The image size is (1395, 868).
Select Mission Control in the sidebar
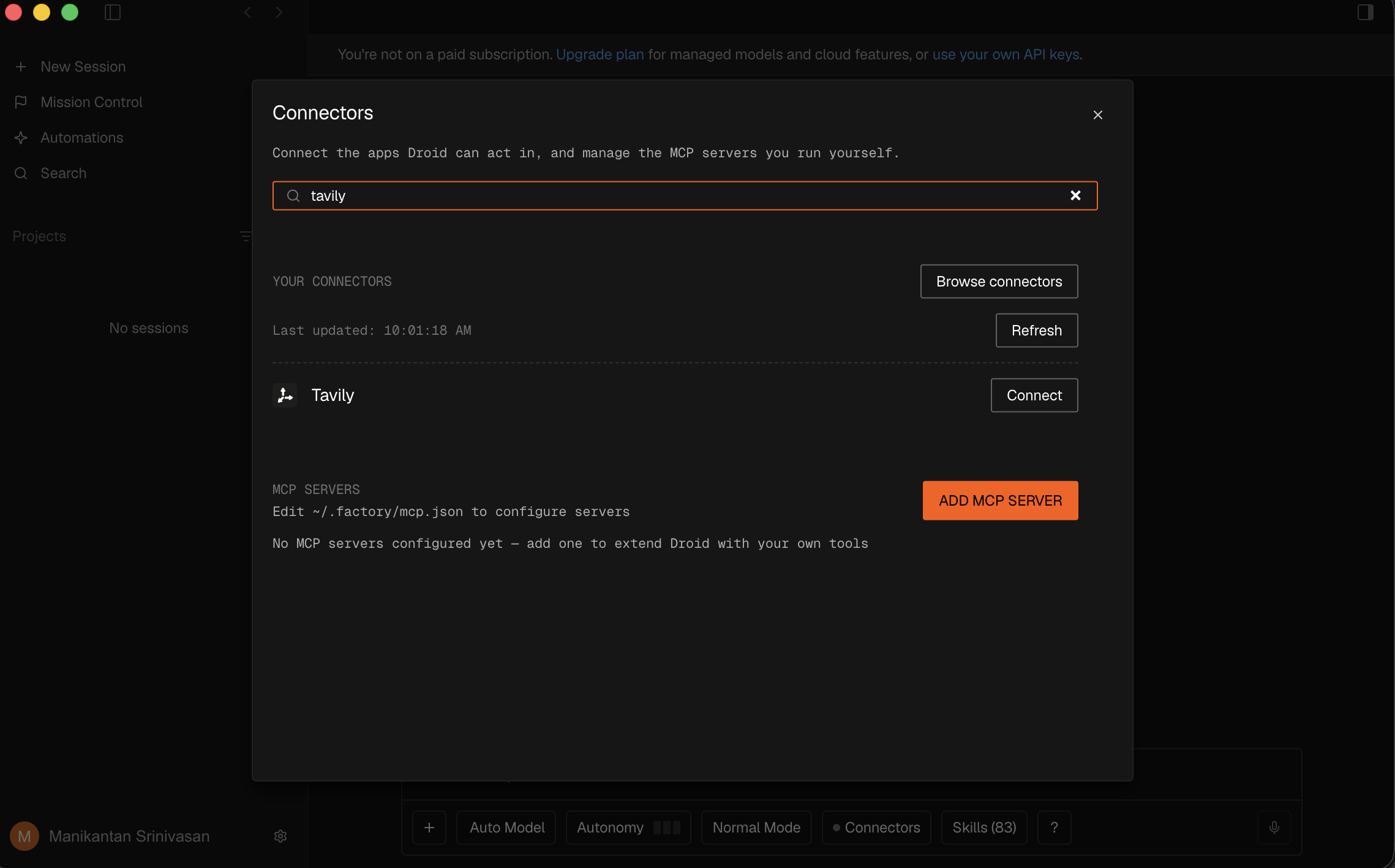click(x=91, y=102)
